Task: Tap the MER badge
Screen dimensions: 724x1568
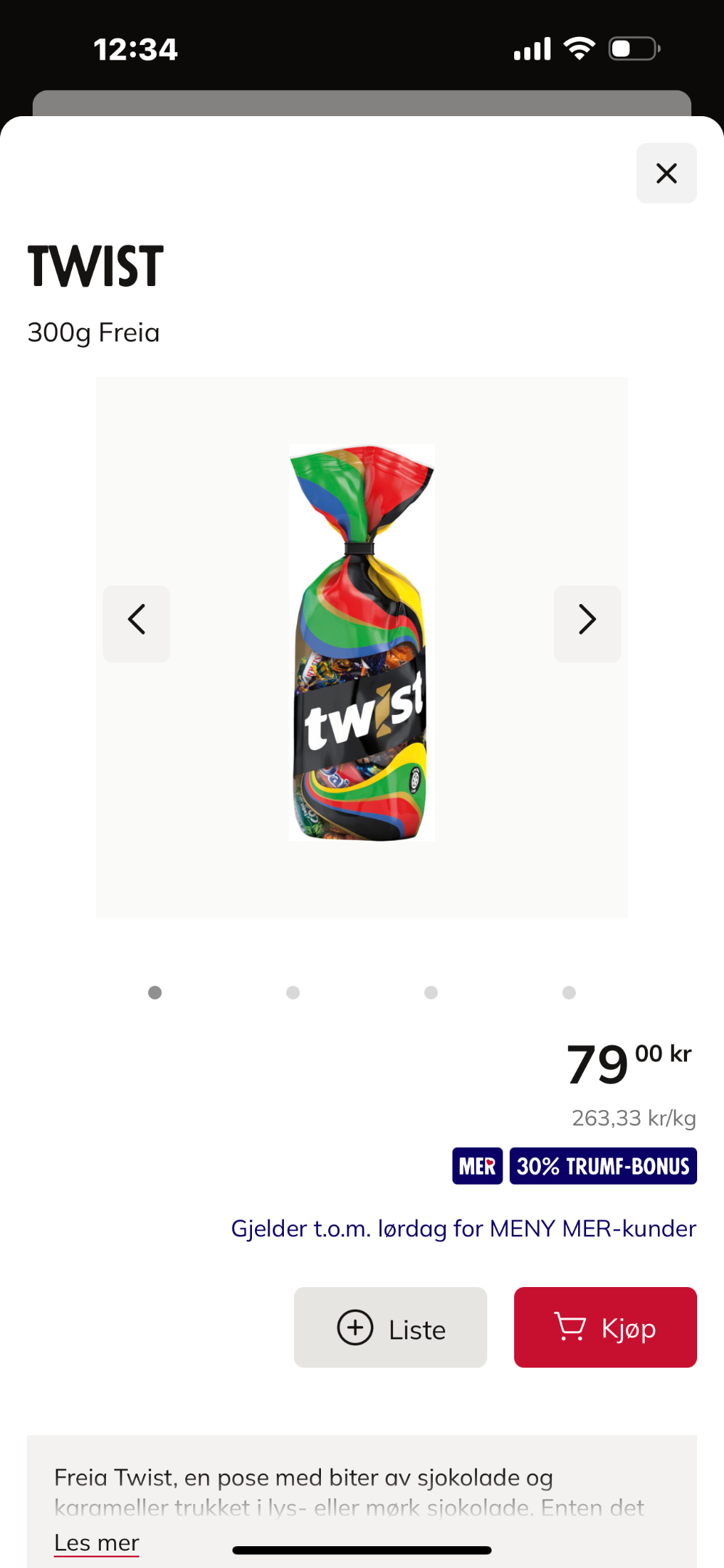Action: click(477, 1166)
